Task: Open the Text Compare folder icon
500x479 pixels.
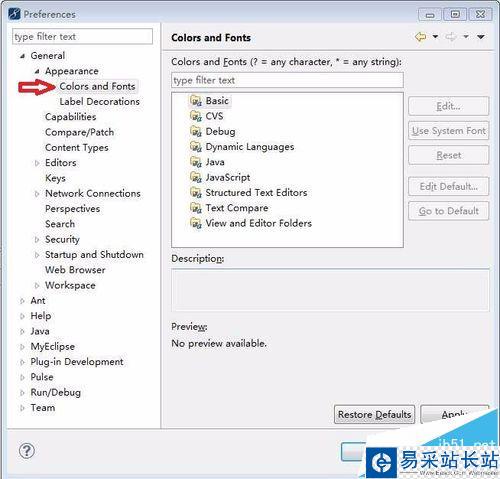Action: pyautogui.click(x=196, y=208)
